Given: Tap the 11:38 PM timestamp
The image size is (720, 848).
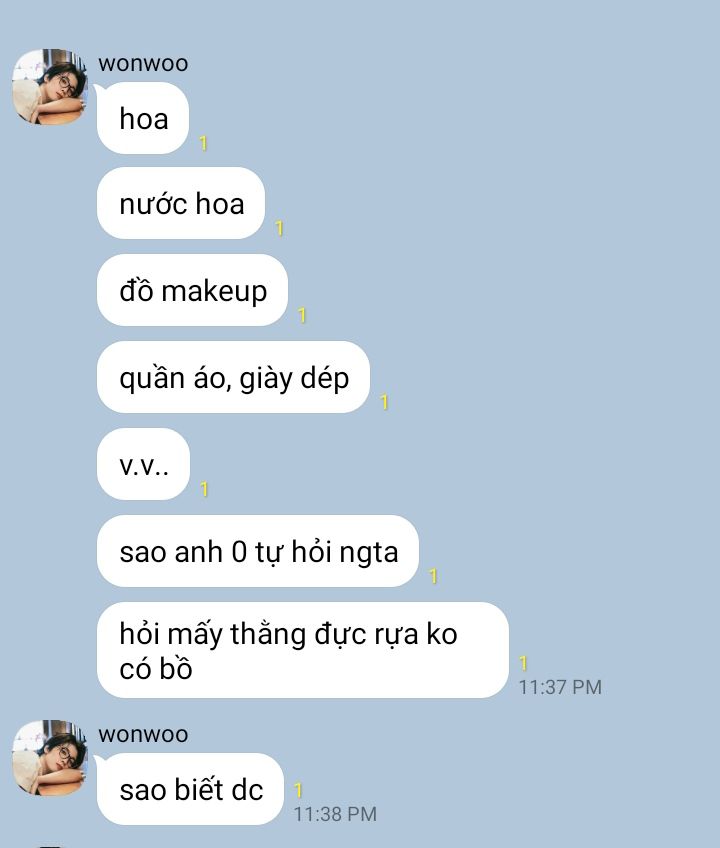Looking at the screenshot, I should [x=335, y=814].
